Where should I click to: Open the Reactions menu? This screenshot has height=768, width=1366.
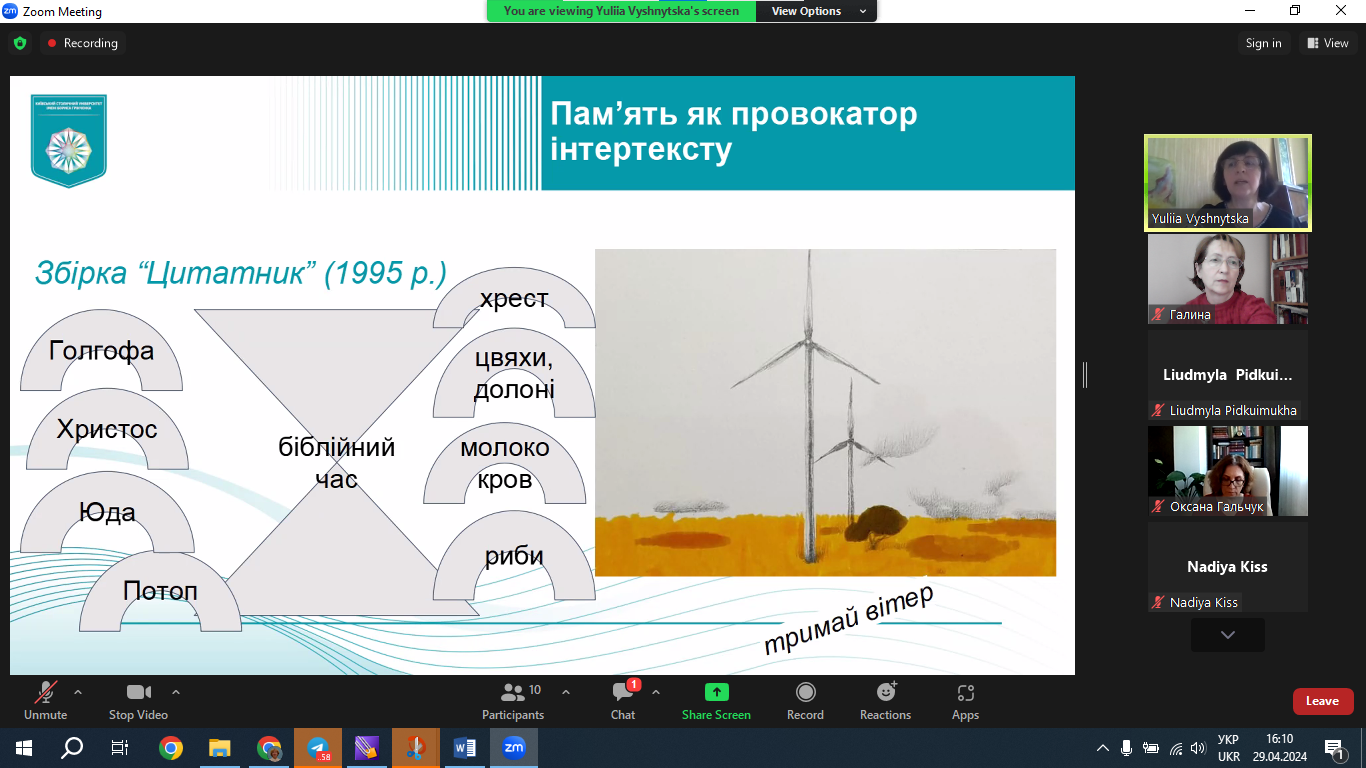point(885,700)
